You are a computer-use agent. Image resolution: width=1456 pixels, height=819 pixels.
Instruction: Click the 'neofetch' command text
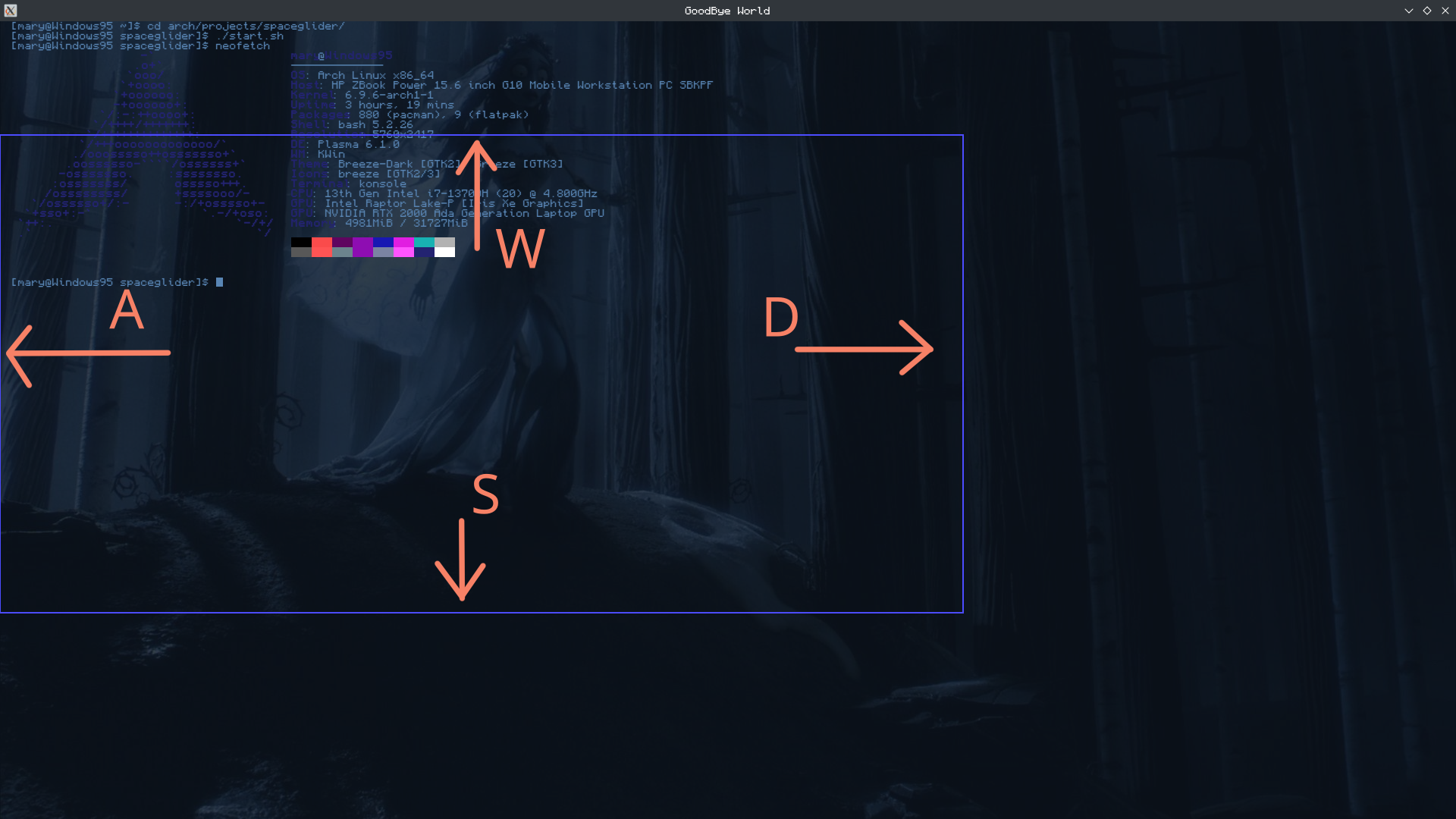tap(243, 45)
